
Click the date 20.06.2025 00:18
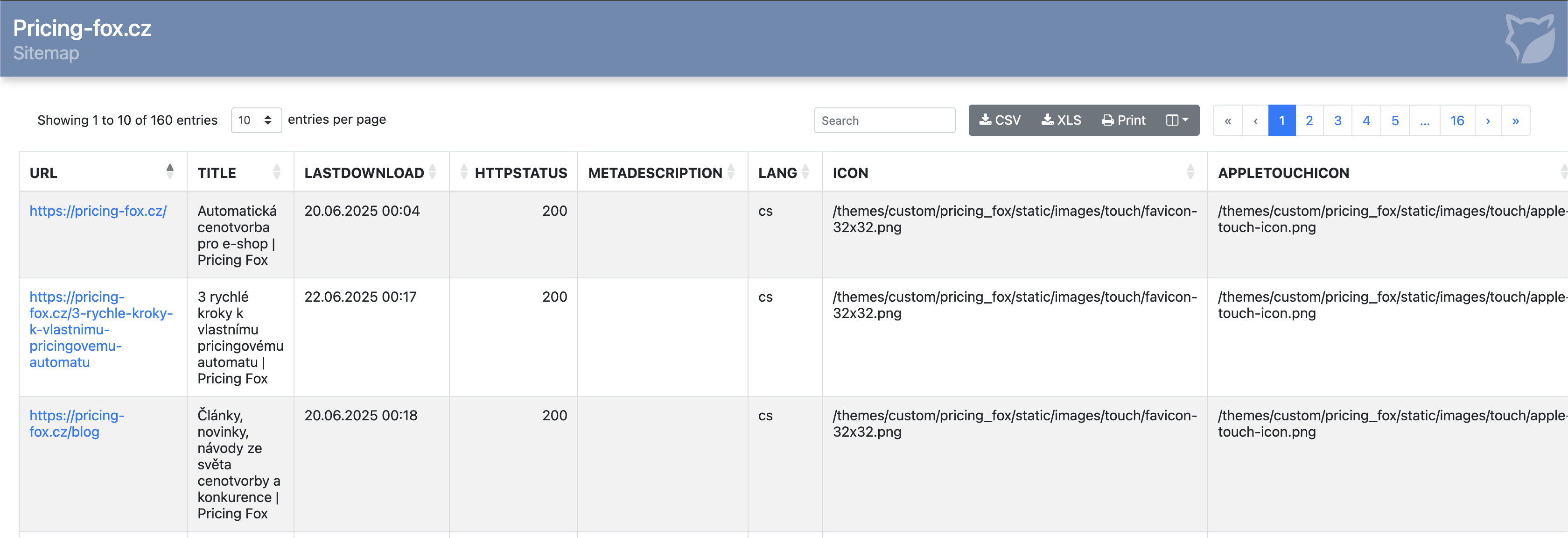point(361,416)
